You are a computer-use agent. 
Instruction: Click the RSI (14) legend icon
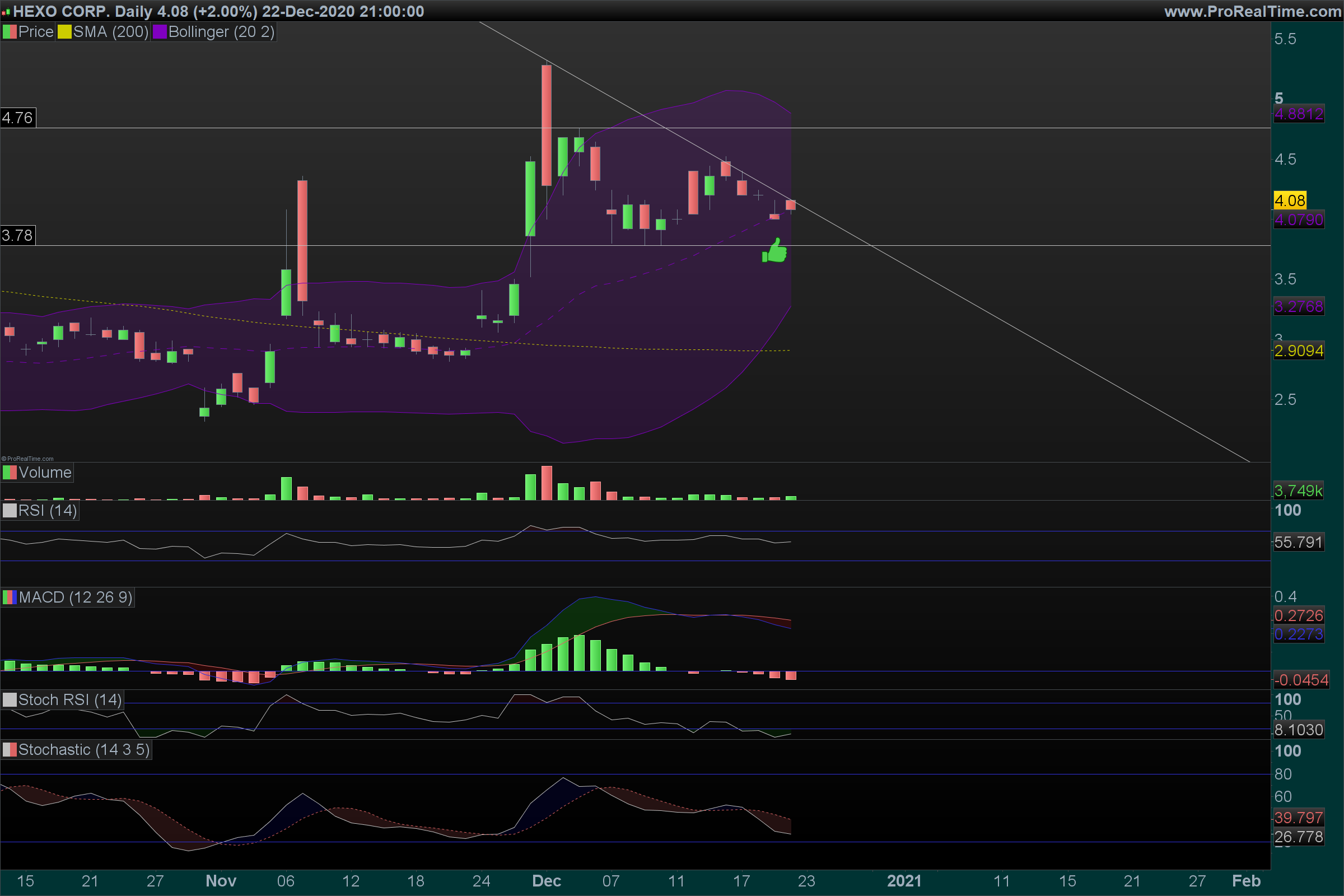(9, 510)
